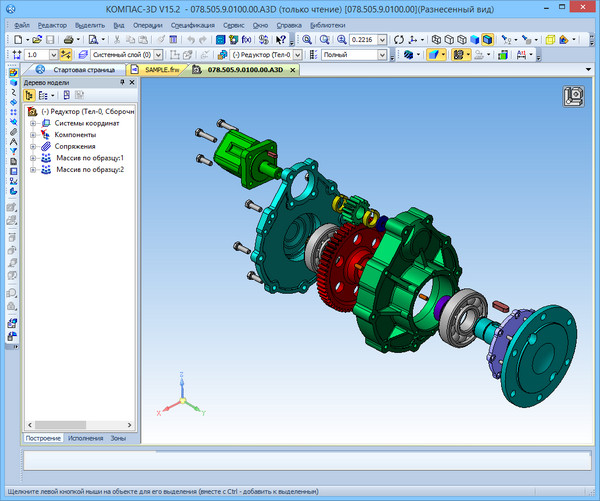The image size is (600, 501).
Task: Select the Зоны bottom tab
Action: (x=118, y=438)
